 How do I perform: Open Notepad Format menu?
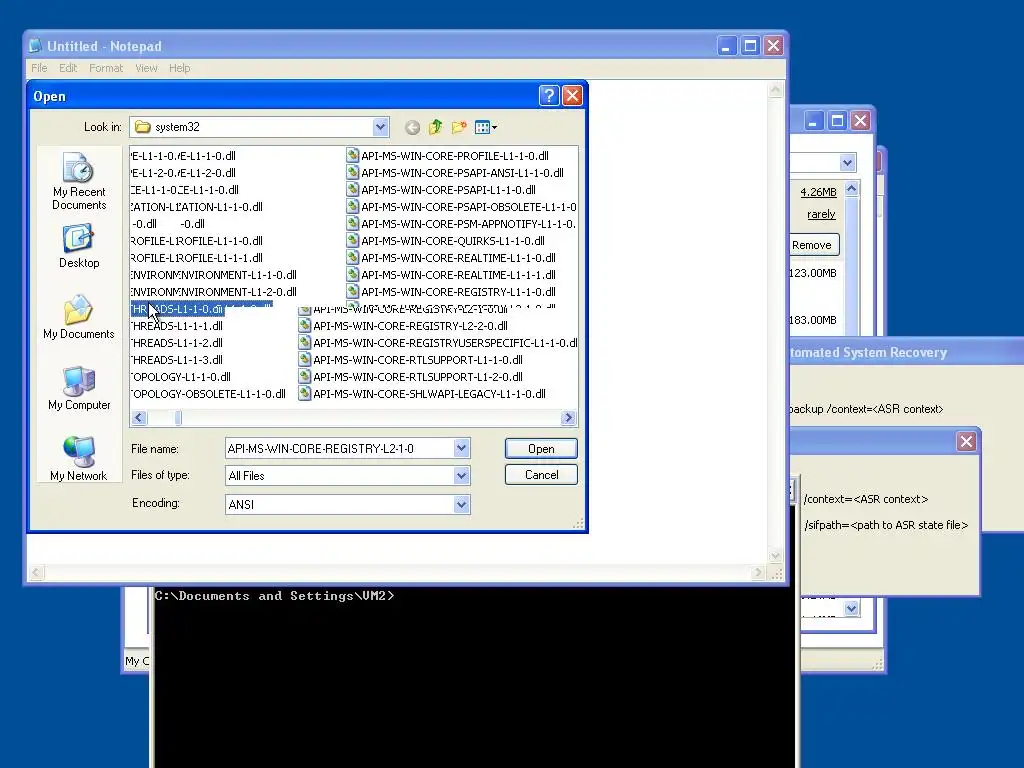click(106, 68)
